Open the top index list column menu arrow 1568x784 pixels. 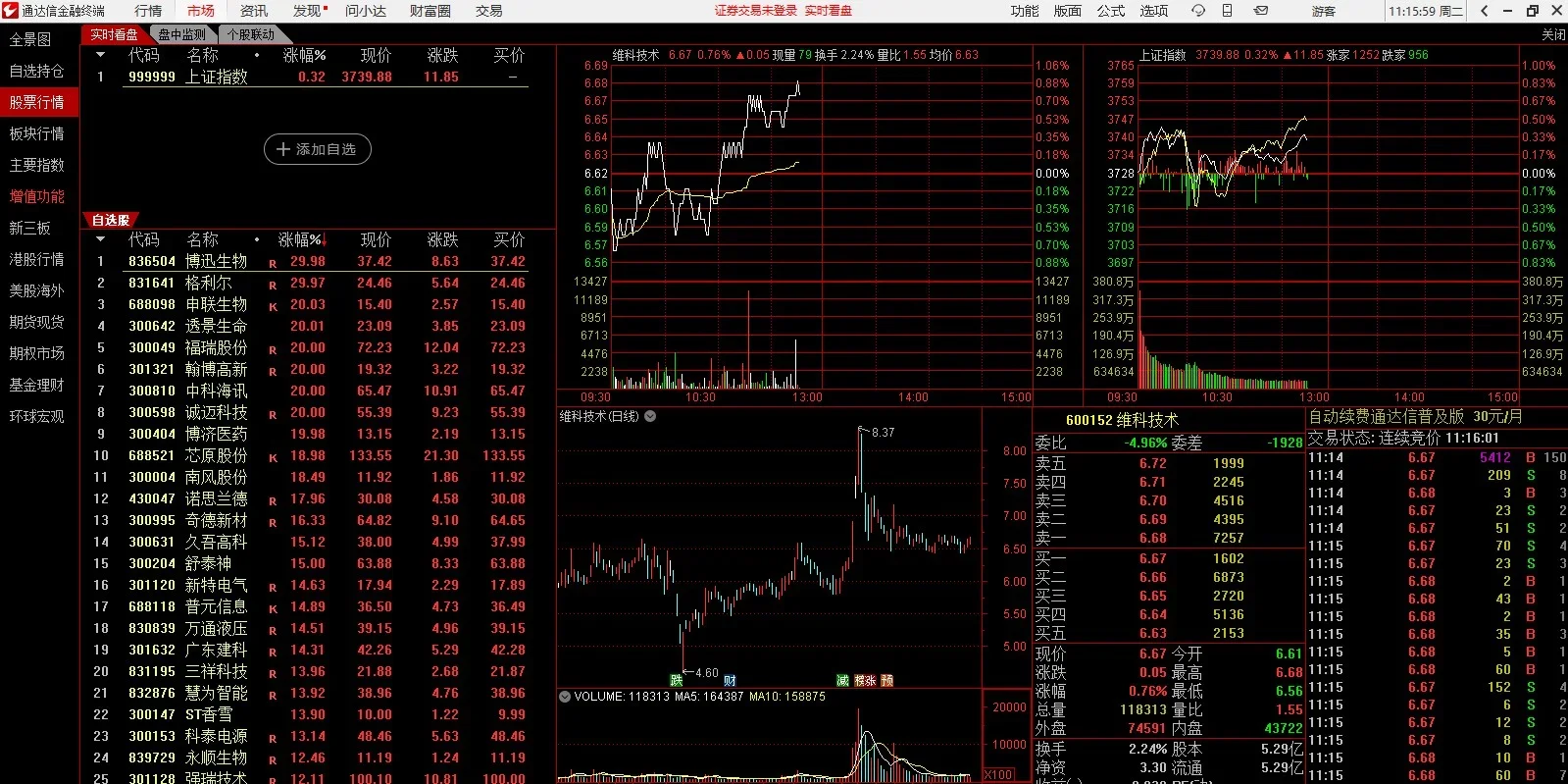coord(100,56)
